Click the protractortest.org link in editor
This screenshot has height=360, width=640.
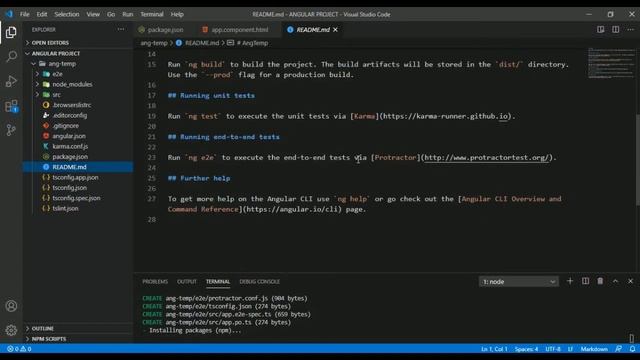pyautogui.click(x=487, y=158)
